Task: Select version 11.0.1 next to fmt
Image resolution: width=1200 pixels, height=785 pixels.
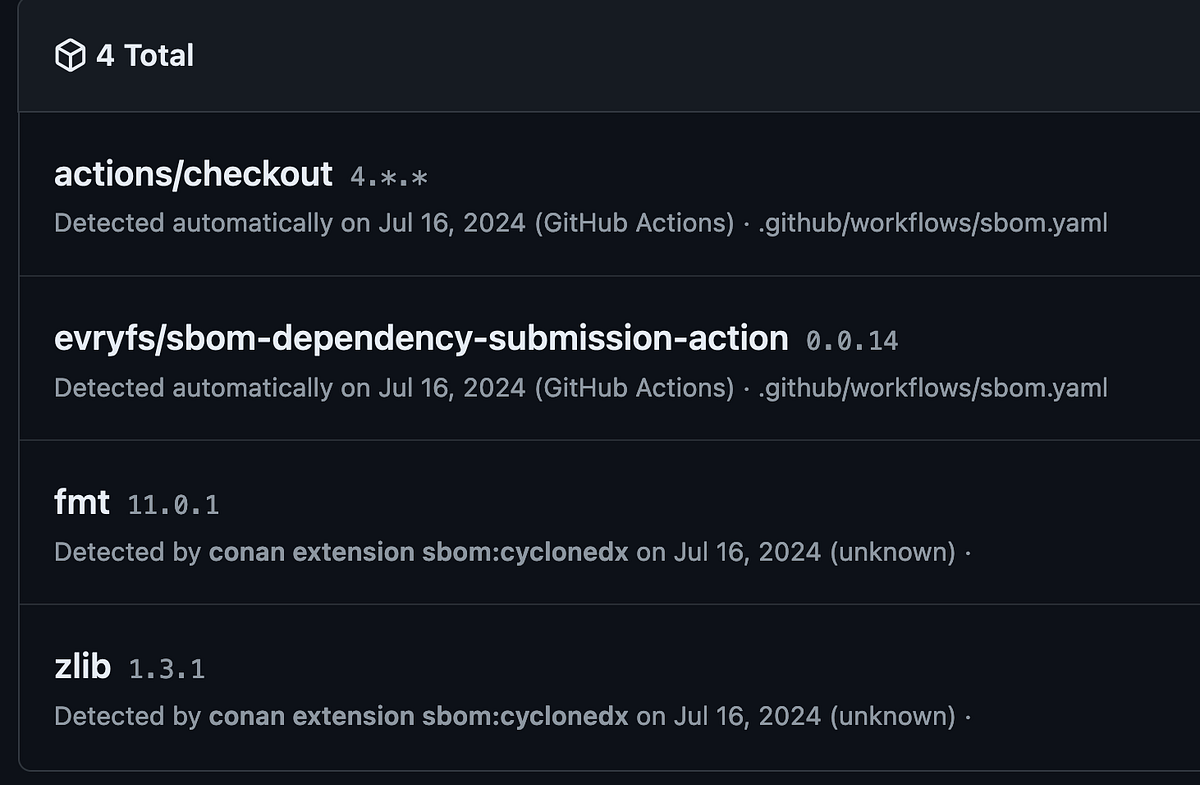Action: pyautogui.click(x=172, y=504)
